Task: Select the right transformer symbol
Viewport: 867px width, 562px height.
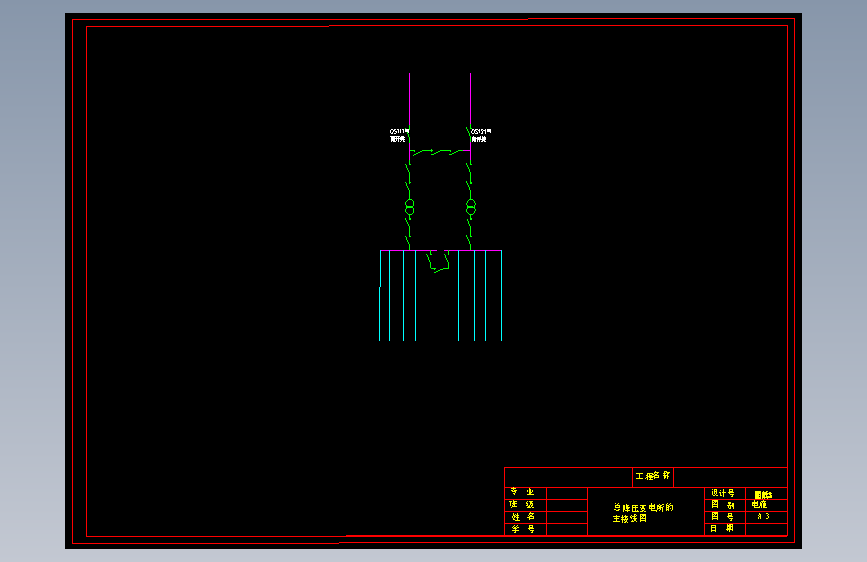Action: point(471,207)
